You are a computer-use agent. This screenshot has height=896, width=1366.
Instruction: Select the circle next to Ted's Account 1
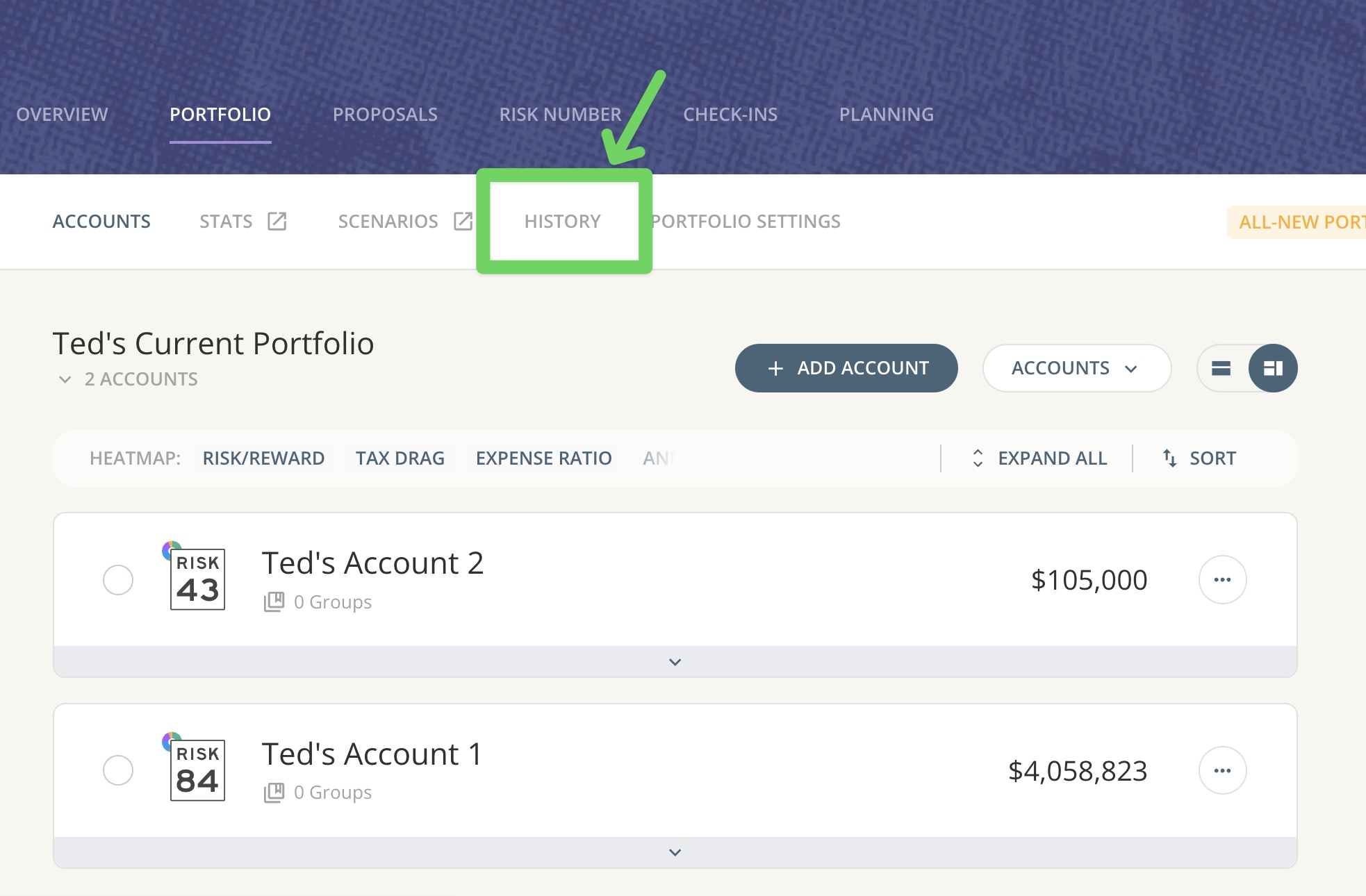pyautogui.click(x=118, y=770)
